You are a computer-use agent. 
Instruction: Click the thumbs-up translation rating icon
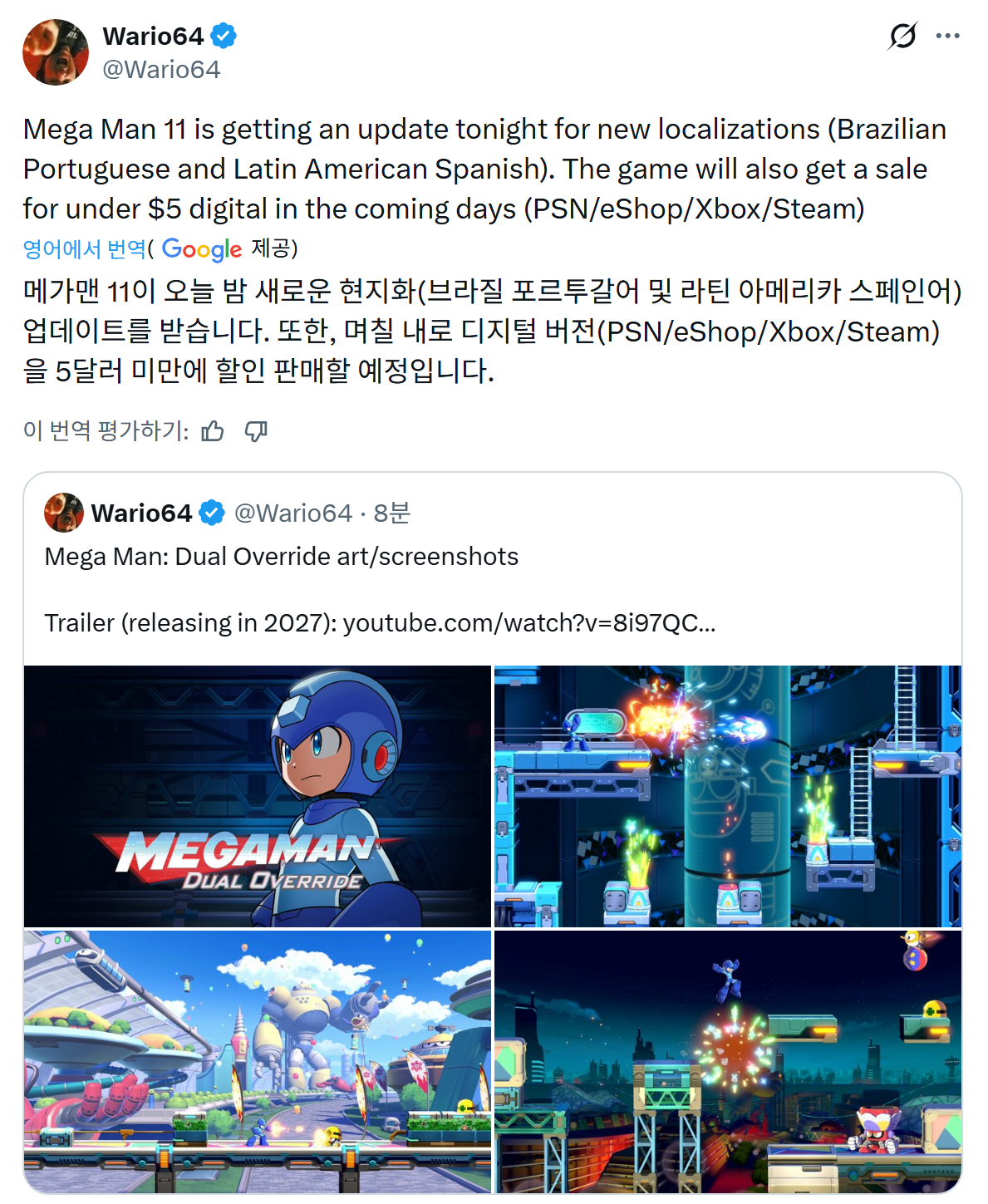213,430
